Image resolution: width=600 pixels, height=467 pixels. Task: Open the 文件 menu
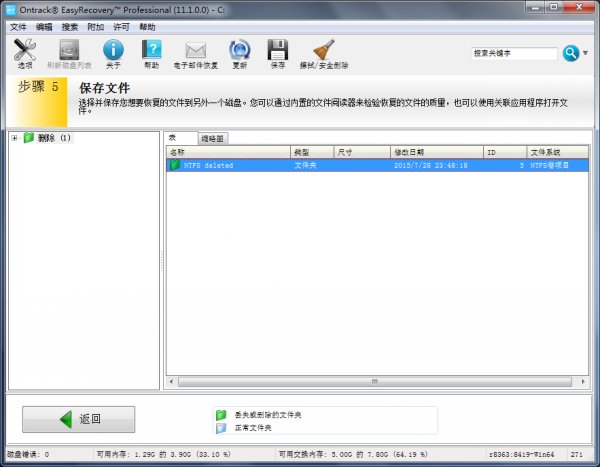(x=18, y=27)
